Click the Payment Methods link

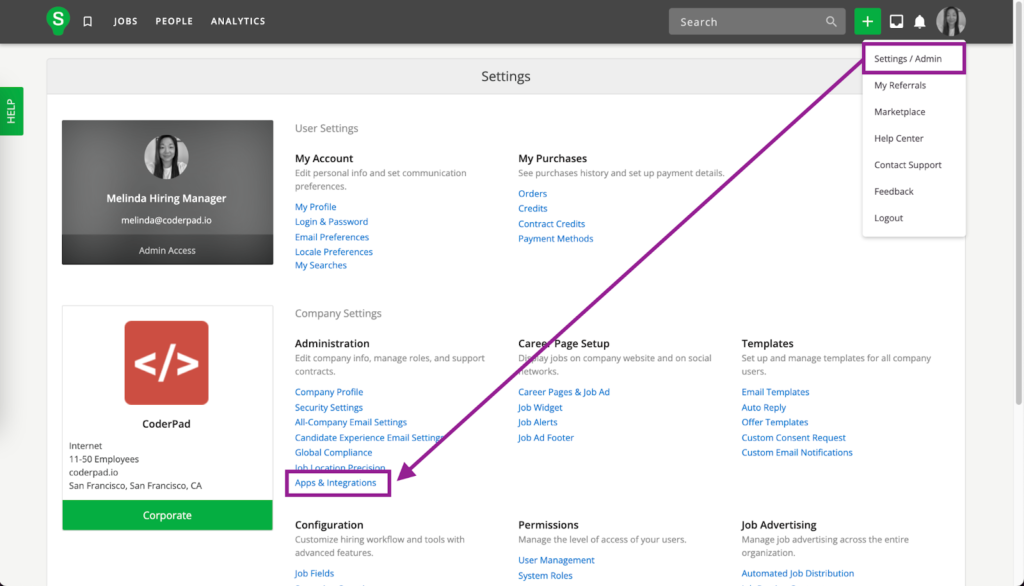555,238
